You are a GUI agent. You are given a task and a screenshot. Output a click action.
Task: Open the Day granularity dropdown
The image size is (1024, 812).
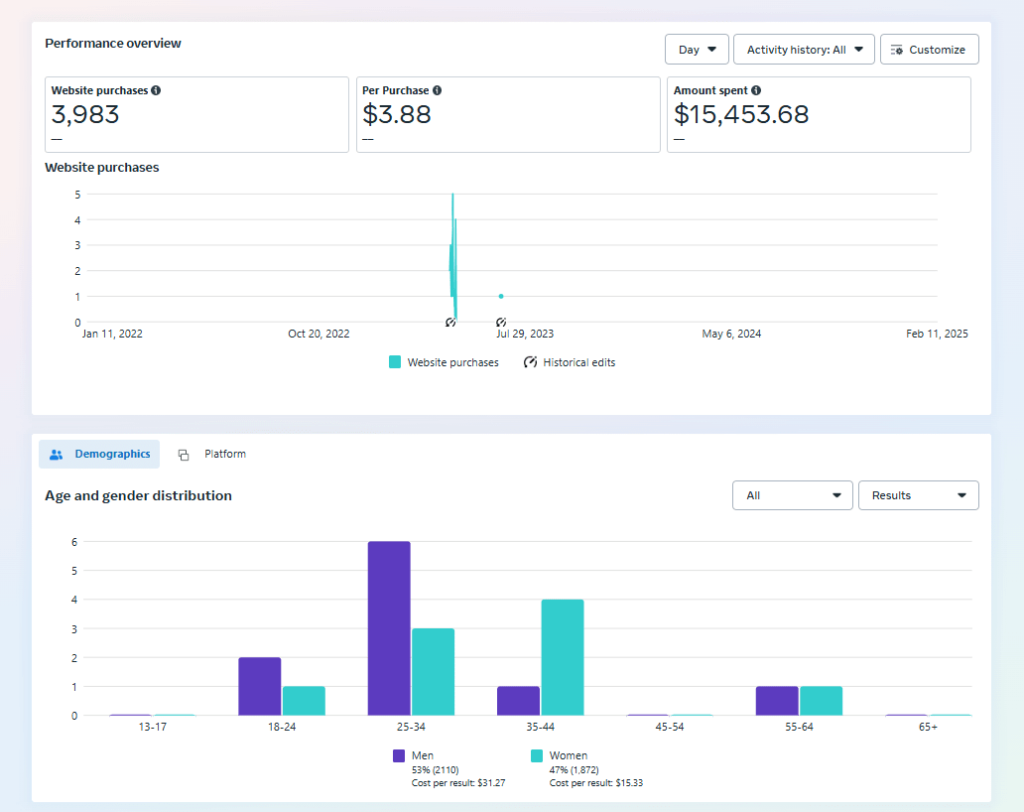pyautogui.click(x=696, y=50)
